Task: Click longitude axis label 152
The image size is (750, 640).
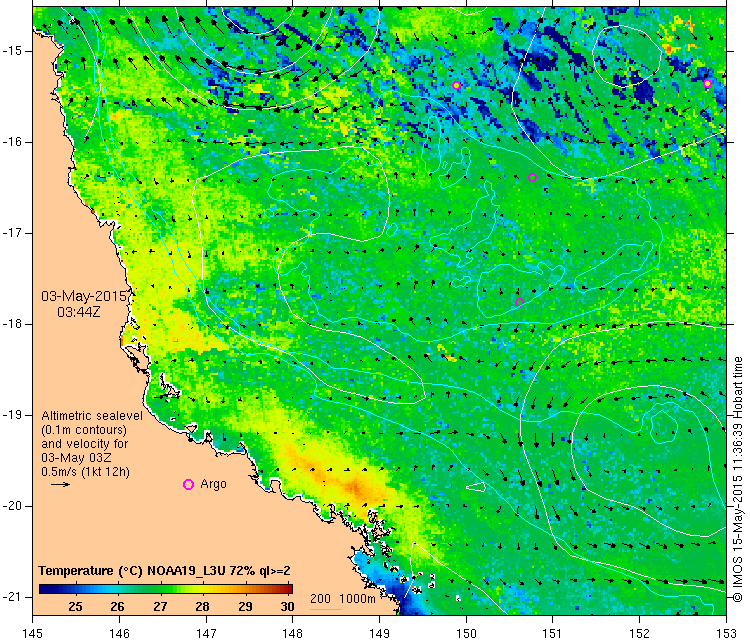Action: click(640, 633)
